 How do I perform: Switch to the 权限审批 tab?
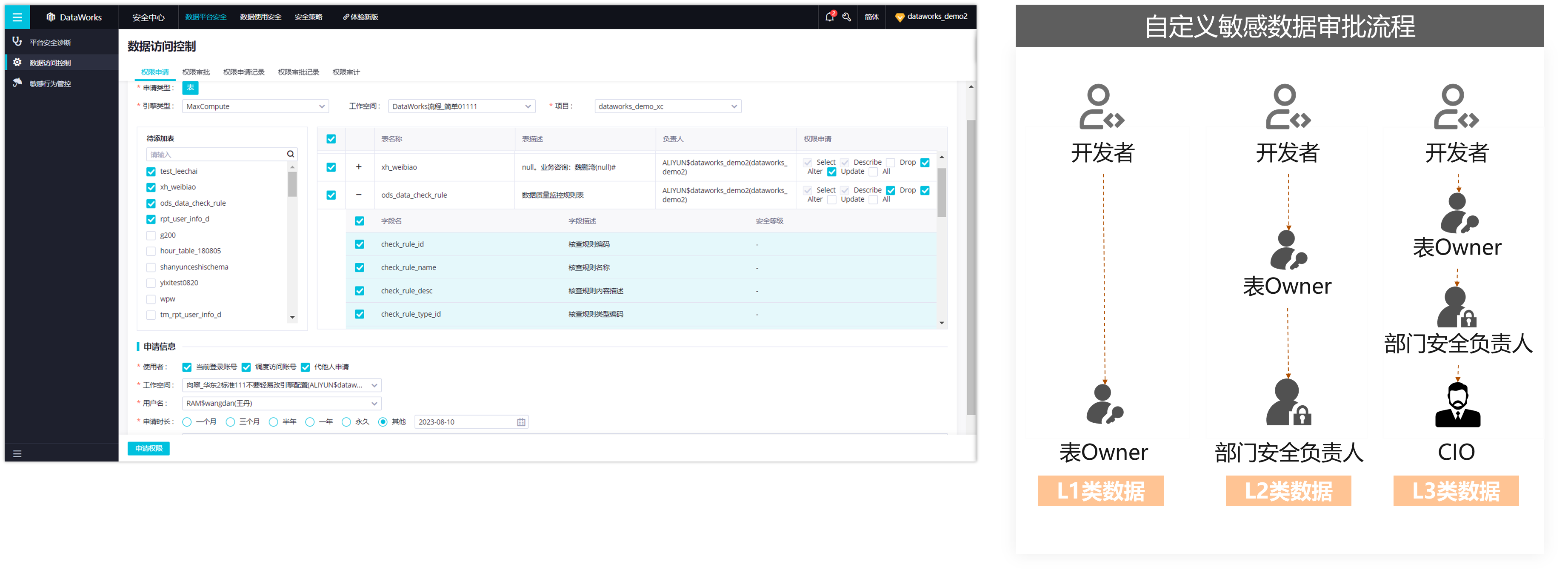(196, 72)
